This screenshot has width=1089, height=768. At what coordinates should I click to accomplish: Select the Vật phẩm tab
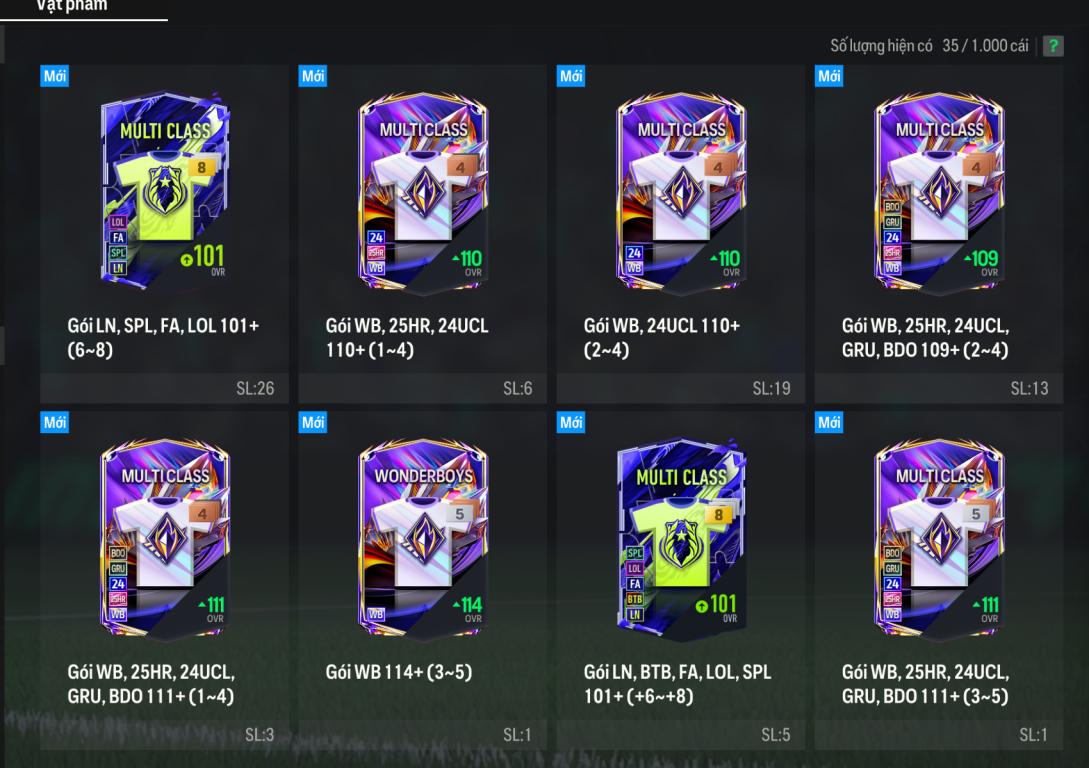(x=72, y=6)
